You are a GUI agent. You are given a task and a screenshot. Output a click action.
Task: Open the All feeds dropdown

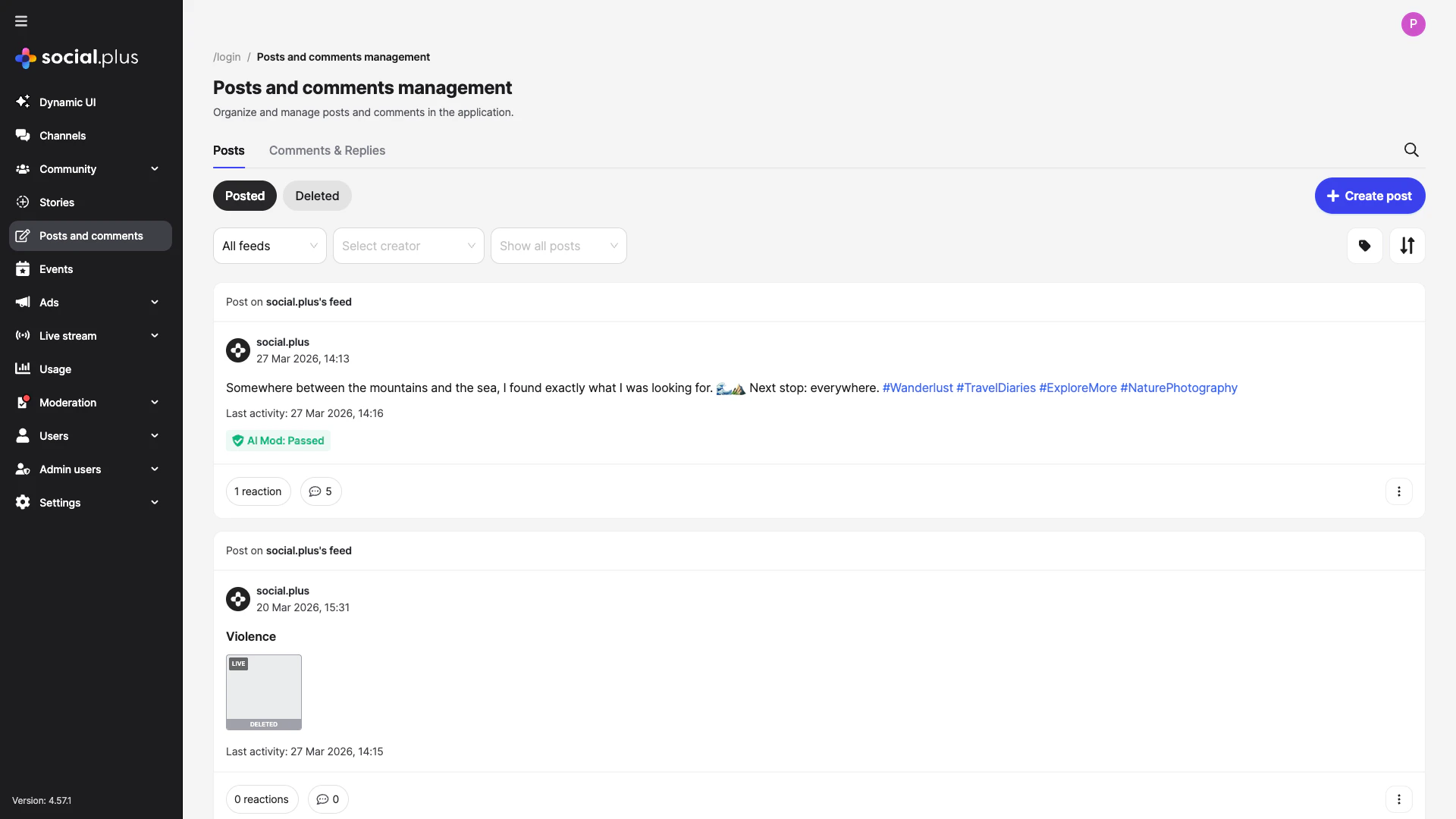(269, 245)
